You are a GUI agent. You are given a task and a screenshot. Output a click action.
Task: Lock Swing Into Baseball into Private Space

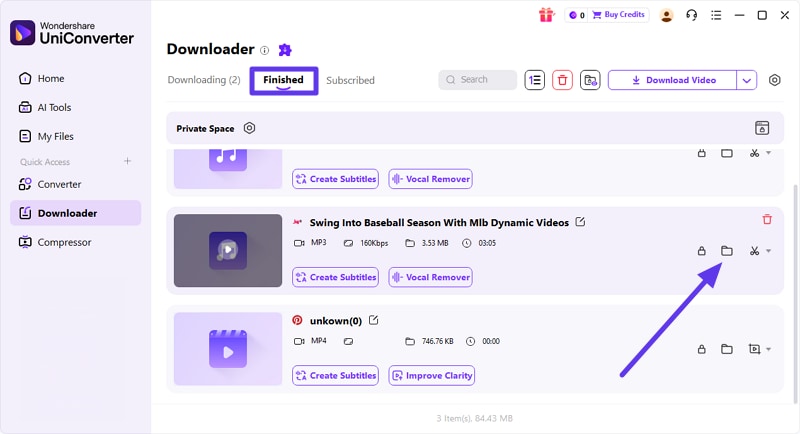702,251
